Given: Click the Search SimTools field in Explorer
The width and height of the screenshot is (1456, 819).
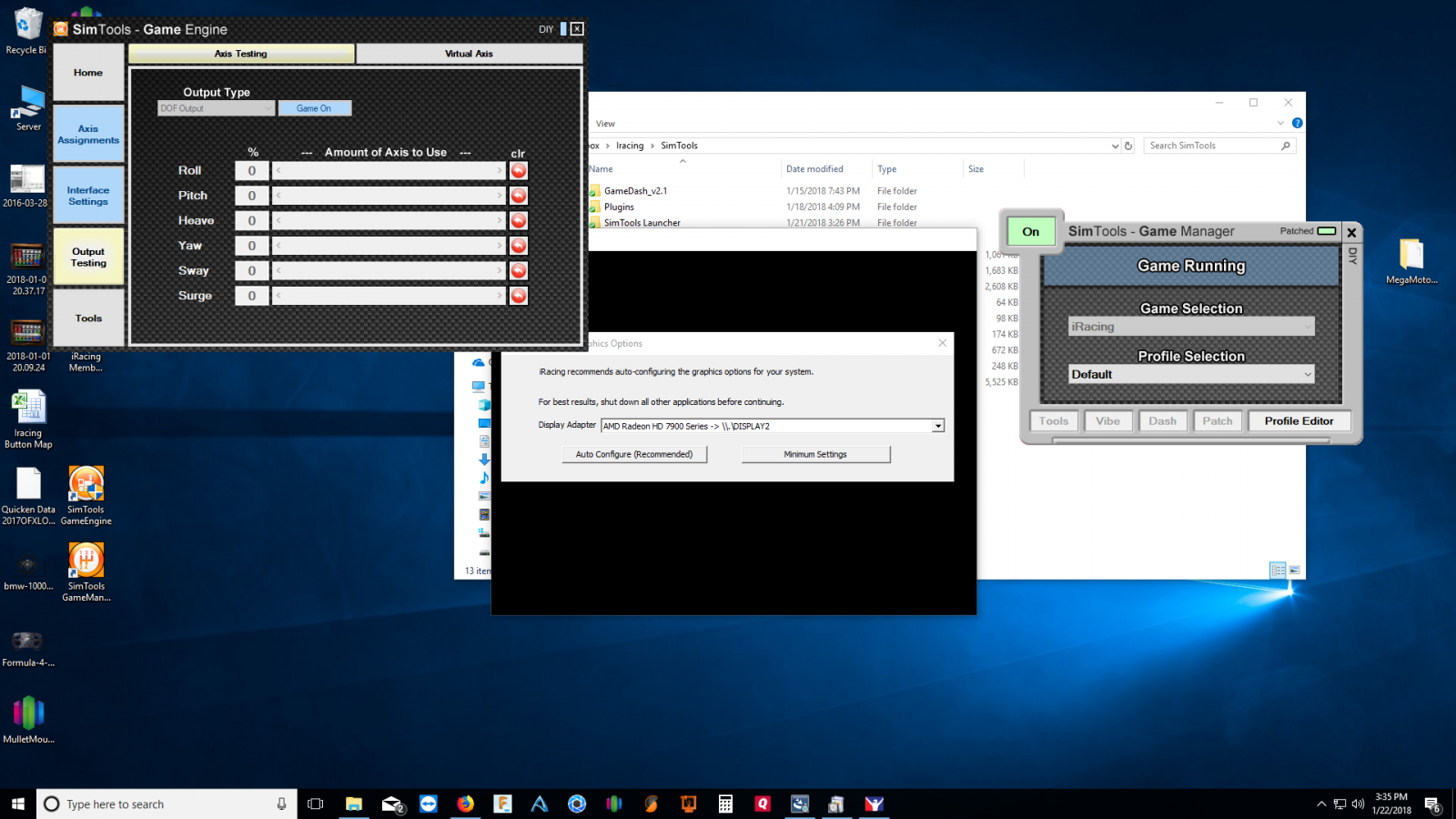Looking at the screenshot, I should click(1219, 146).
